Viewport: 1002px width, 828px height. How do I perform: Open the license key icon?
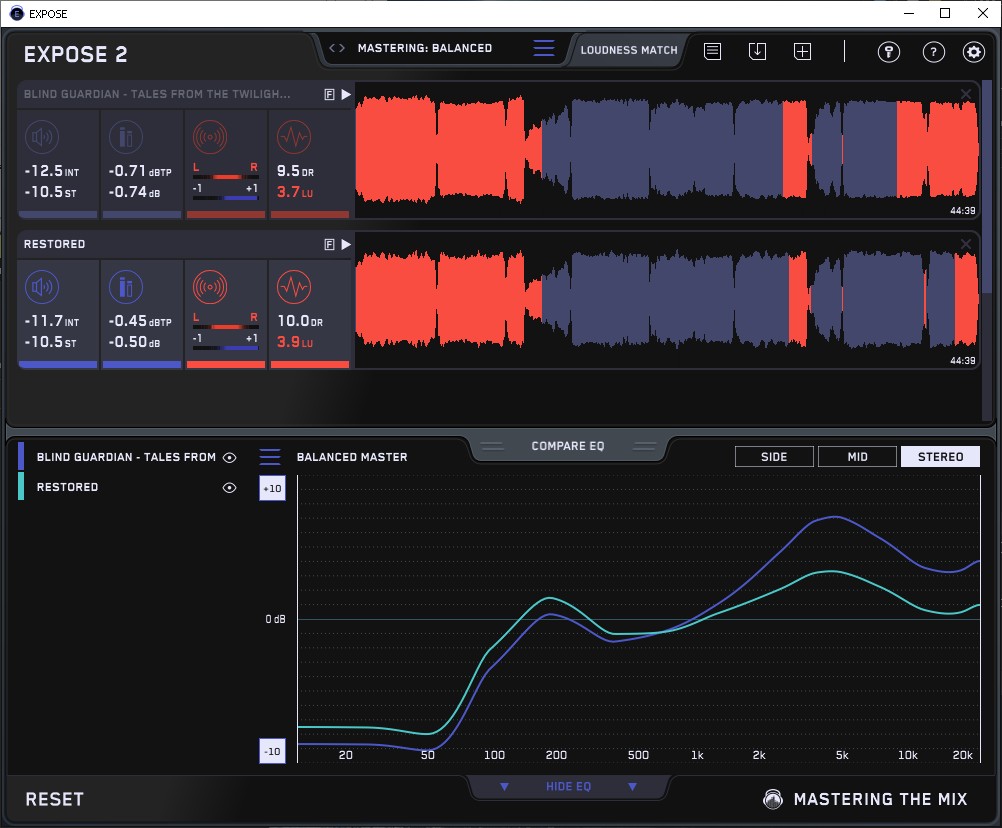point(888,52)
